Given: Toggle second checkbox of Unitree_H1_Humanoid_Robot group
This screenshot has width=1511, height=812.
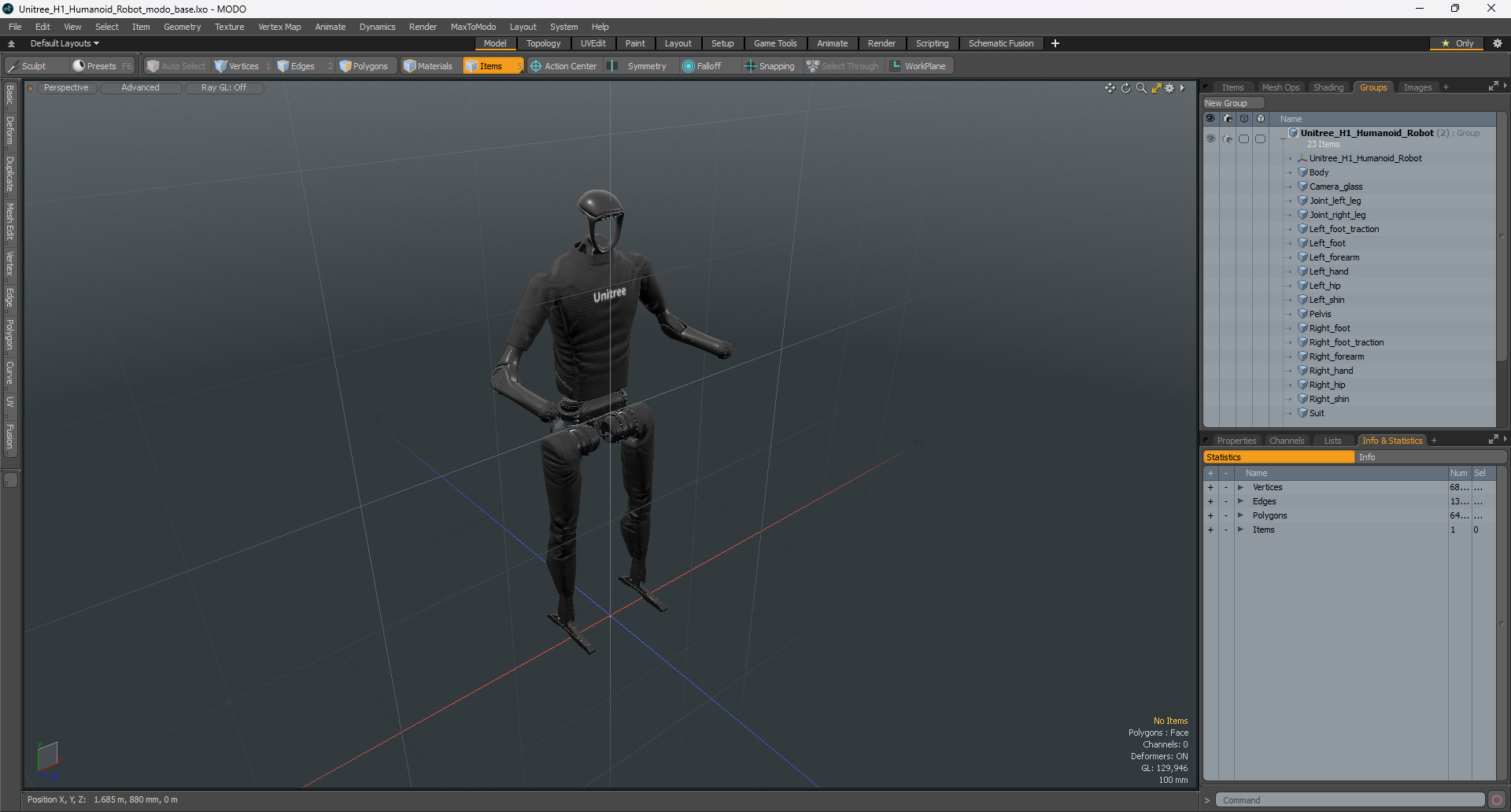Looking at the screenshot, I should click(x=1261, y=138).
